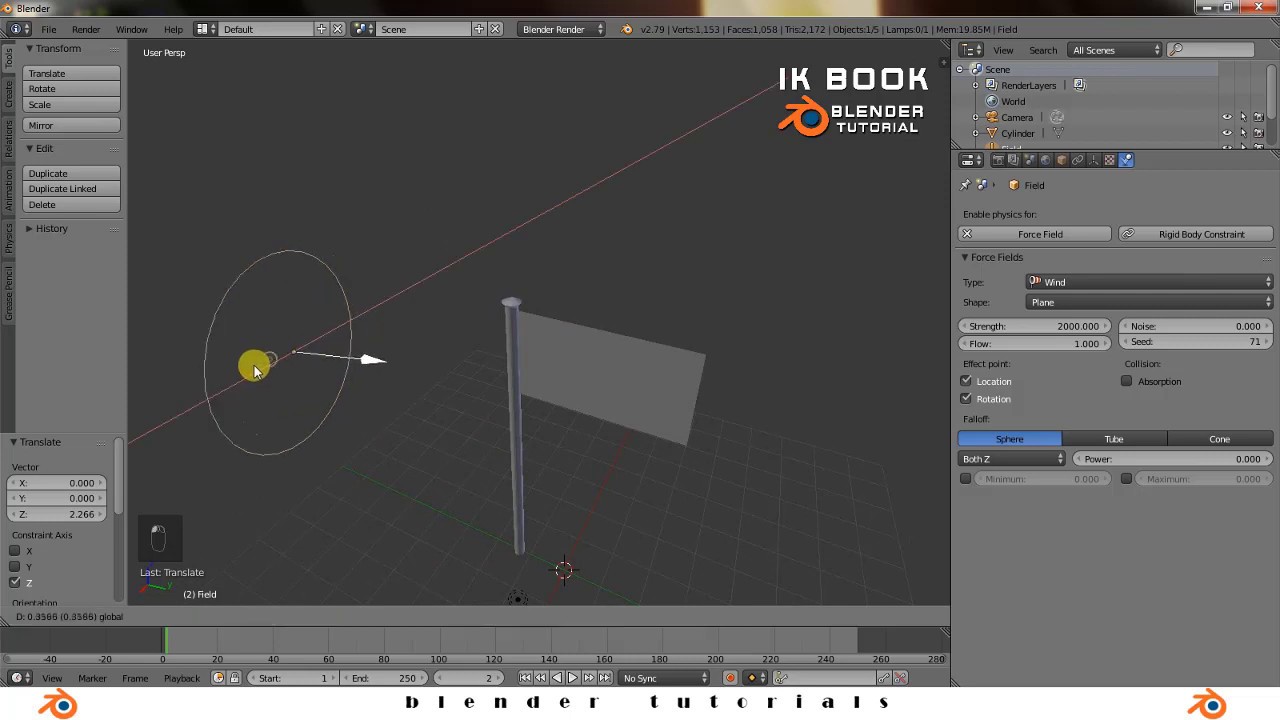Toggle Camera visibility eye in the outliner
The image size is (1280, 720).
1227,117
